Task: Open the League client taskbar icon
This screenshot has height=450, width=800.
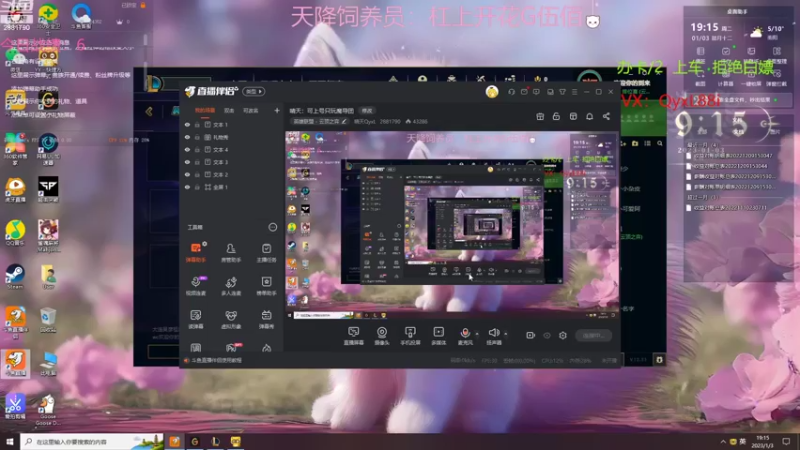Action: [x=215, y=441]
